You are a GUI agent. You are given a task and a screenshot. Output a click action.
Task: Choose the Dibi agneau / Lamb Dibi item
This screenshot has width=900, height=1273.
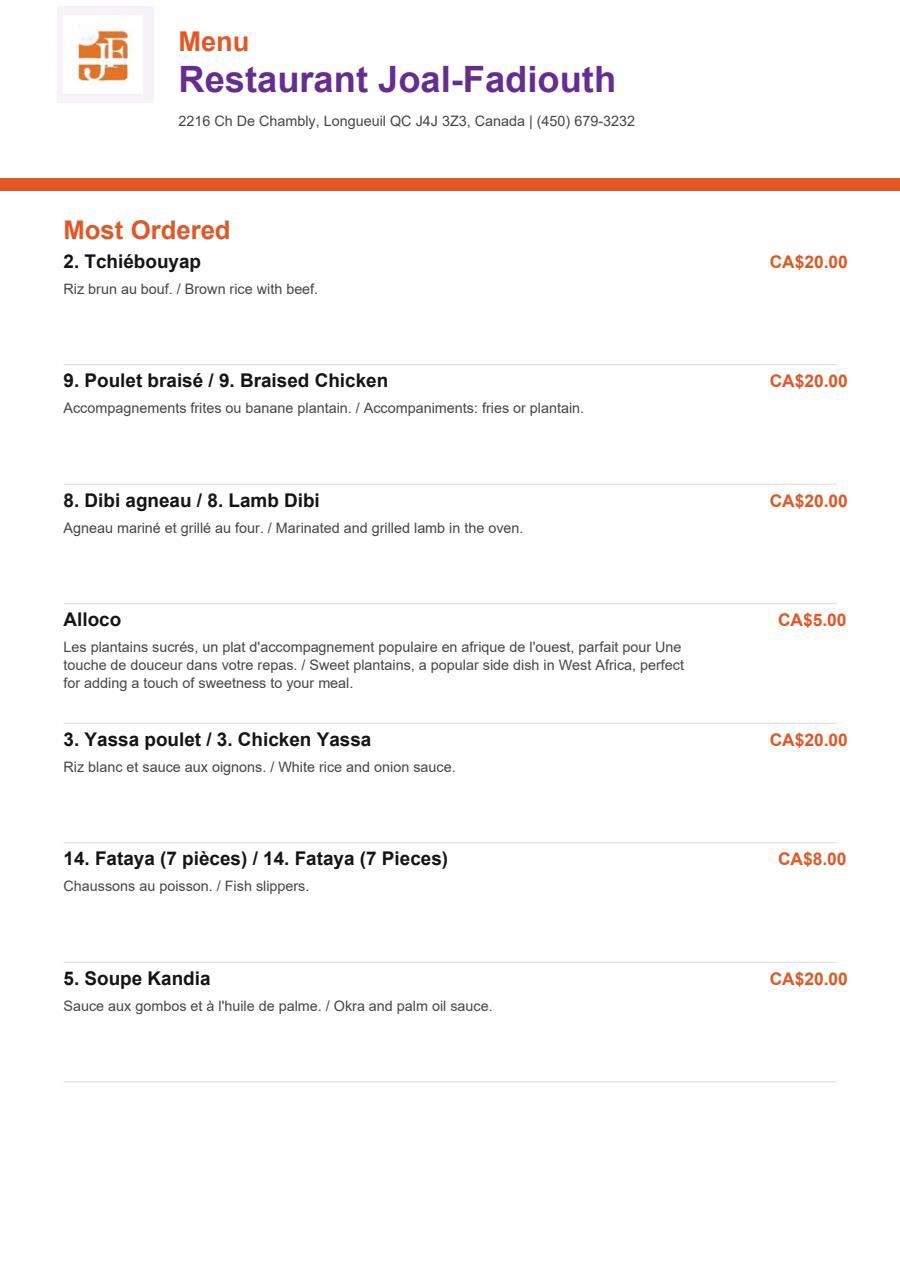tap(191, 501)
